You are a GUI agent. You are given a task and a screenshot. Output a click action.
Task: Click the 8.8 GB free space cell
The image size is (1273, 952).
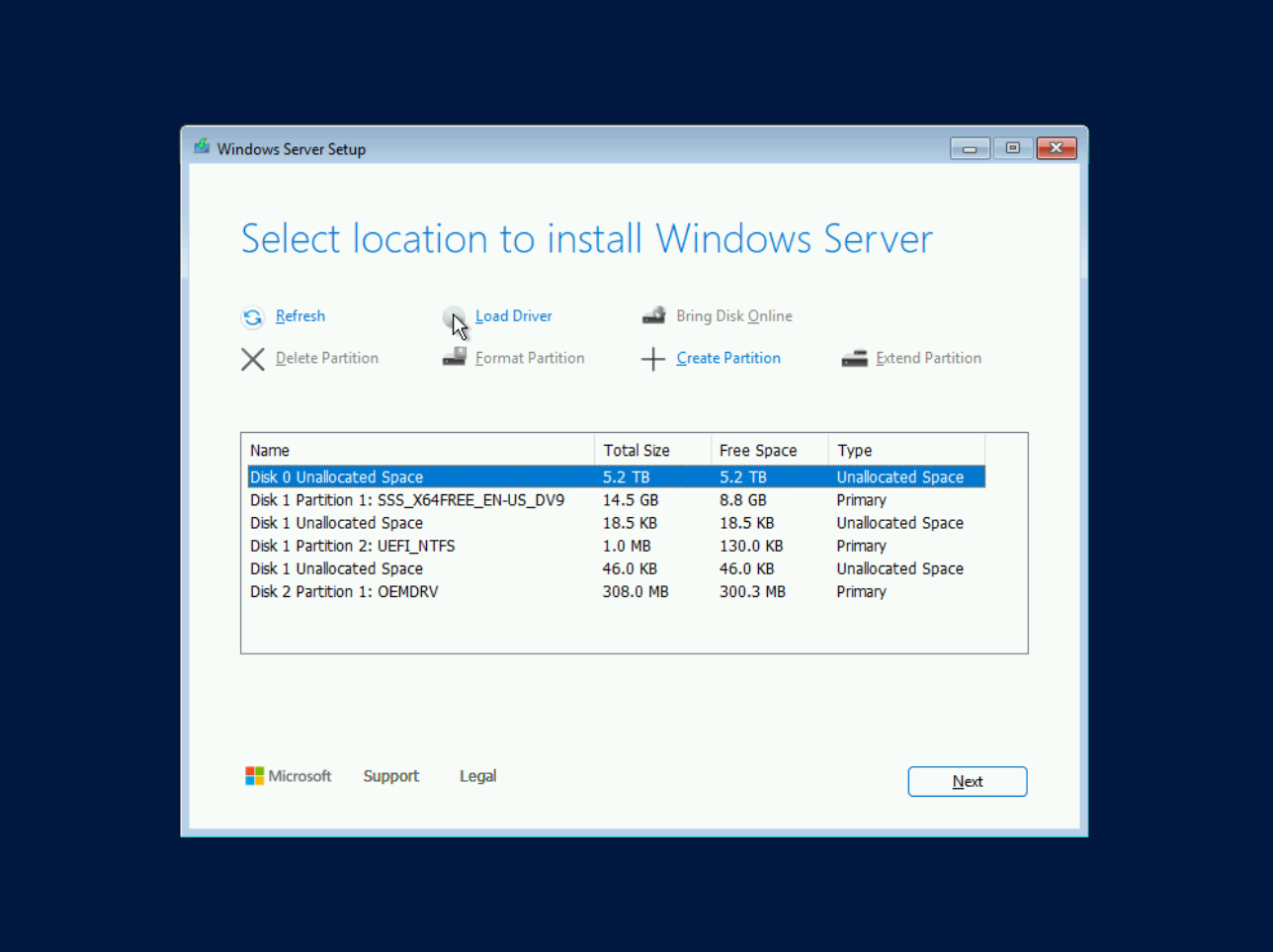tap(743, 500)
